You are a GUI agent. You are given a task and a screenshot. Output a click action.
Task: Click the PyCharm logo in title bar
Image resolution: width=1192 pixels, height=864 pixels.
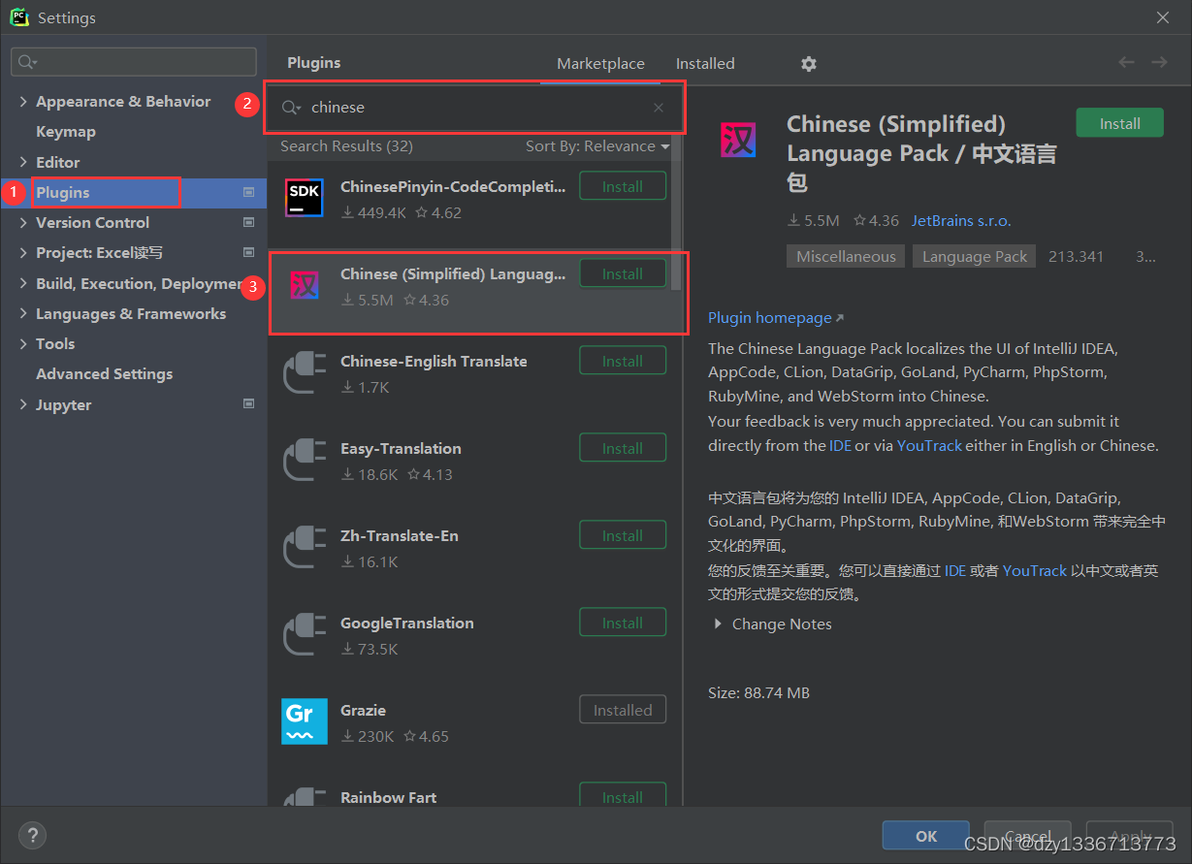(20, 17)
